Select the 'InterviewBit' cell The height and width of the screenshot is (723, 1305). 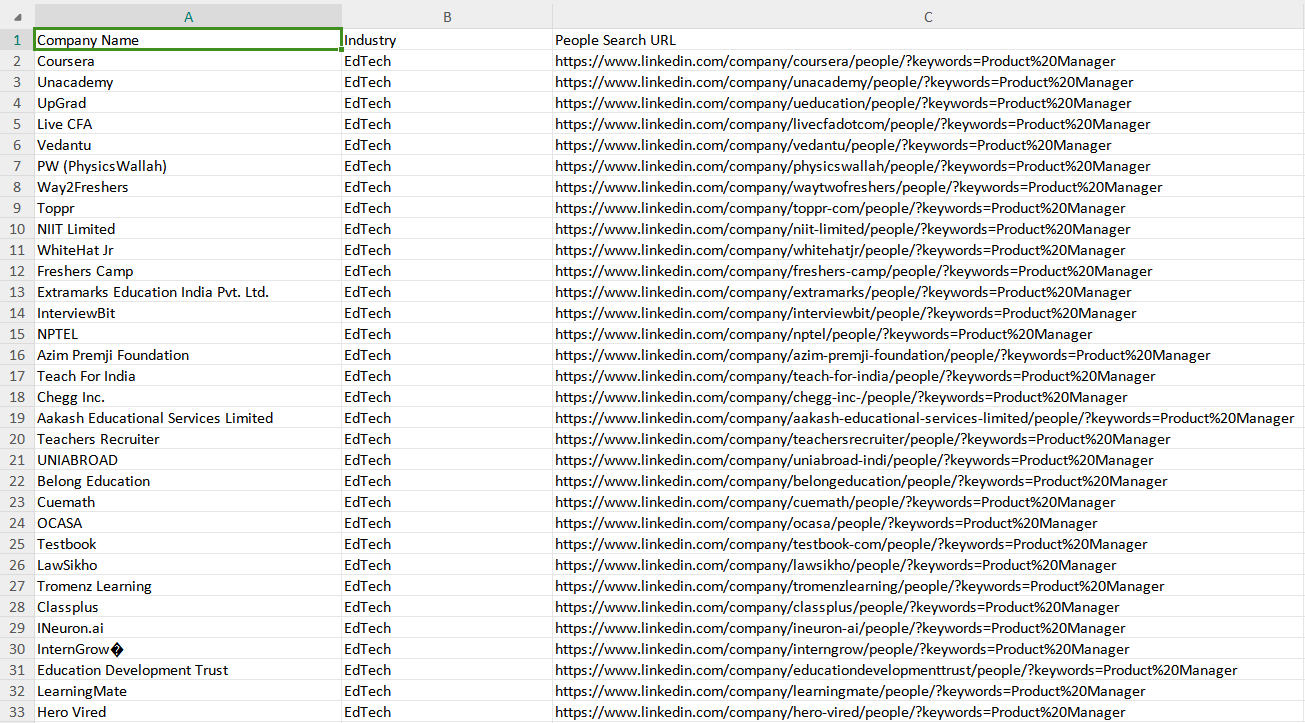(188, 313)
